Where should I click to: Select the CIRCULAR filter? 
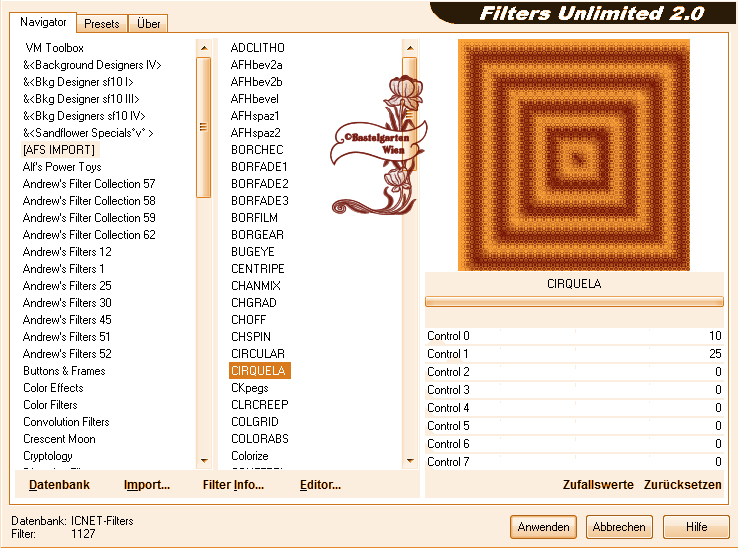pos(257,354)
